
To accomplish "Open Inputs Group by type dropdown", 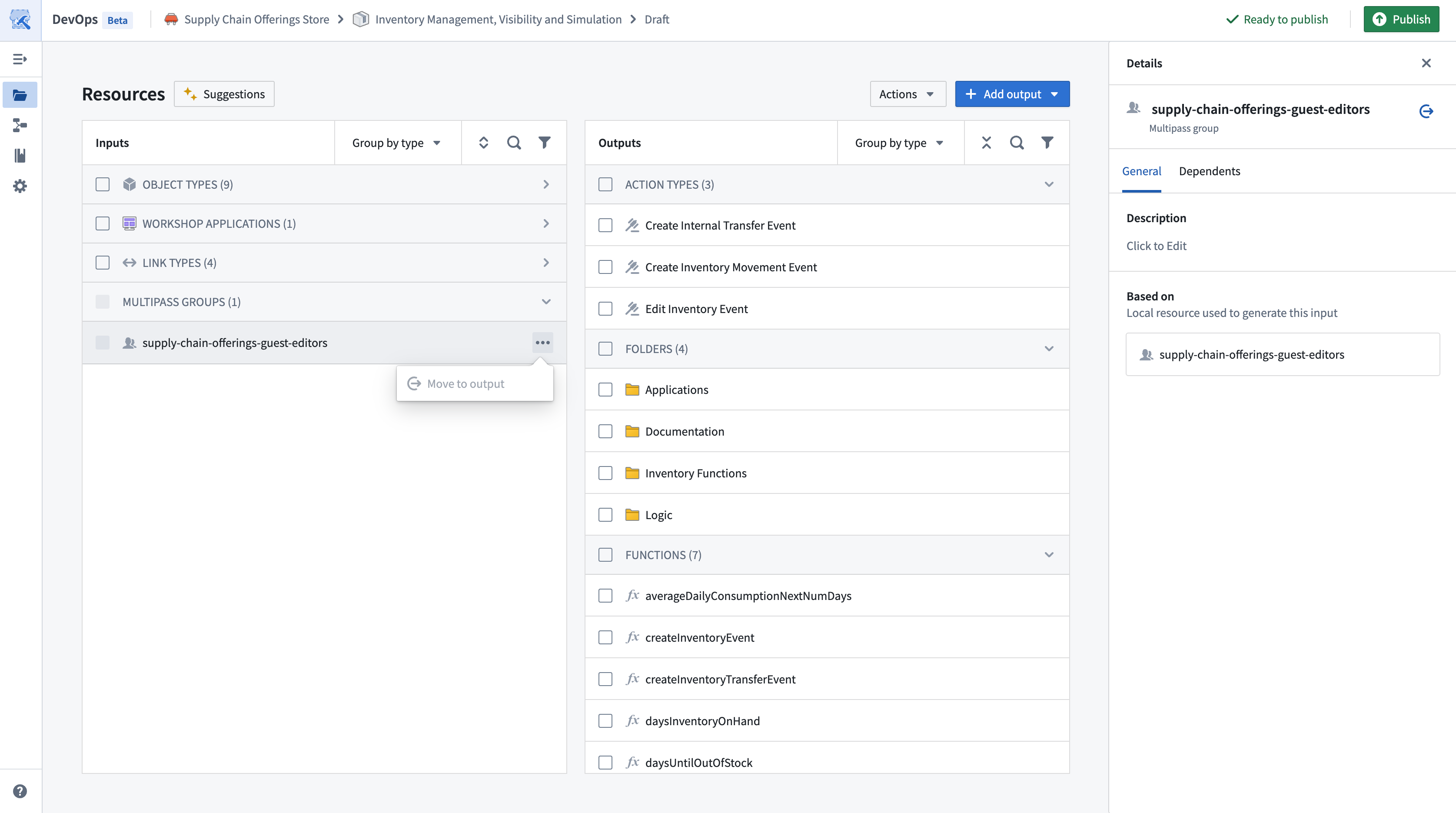I will pos(396,143).
